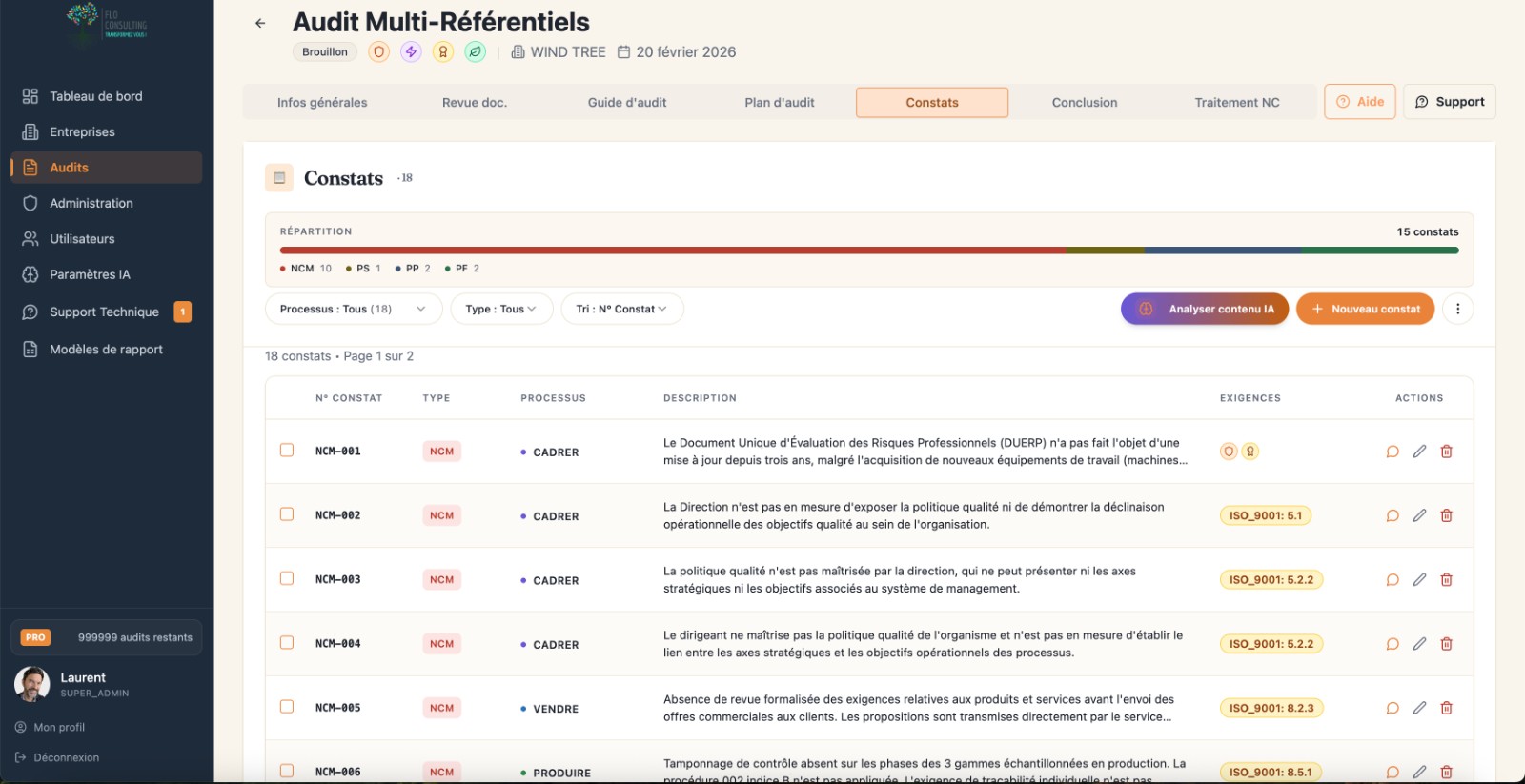Click the certificate requirement icon in NCM-001 row

(1250, 452)
